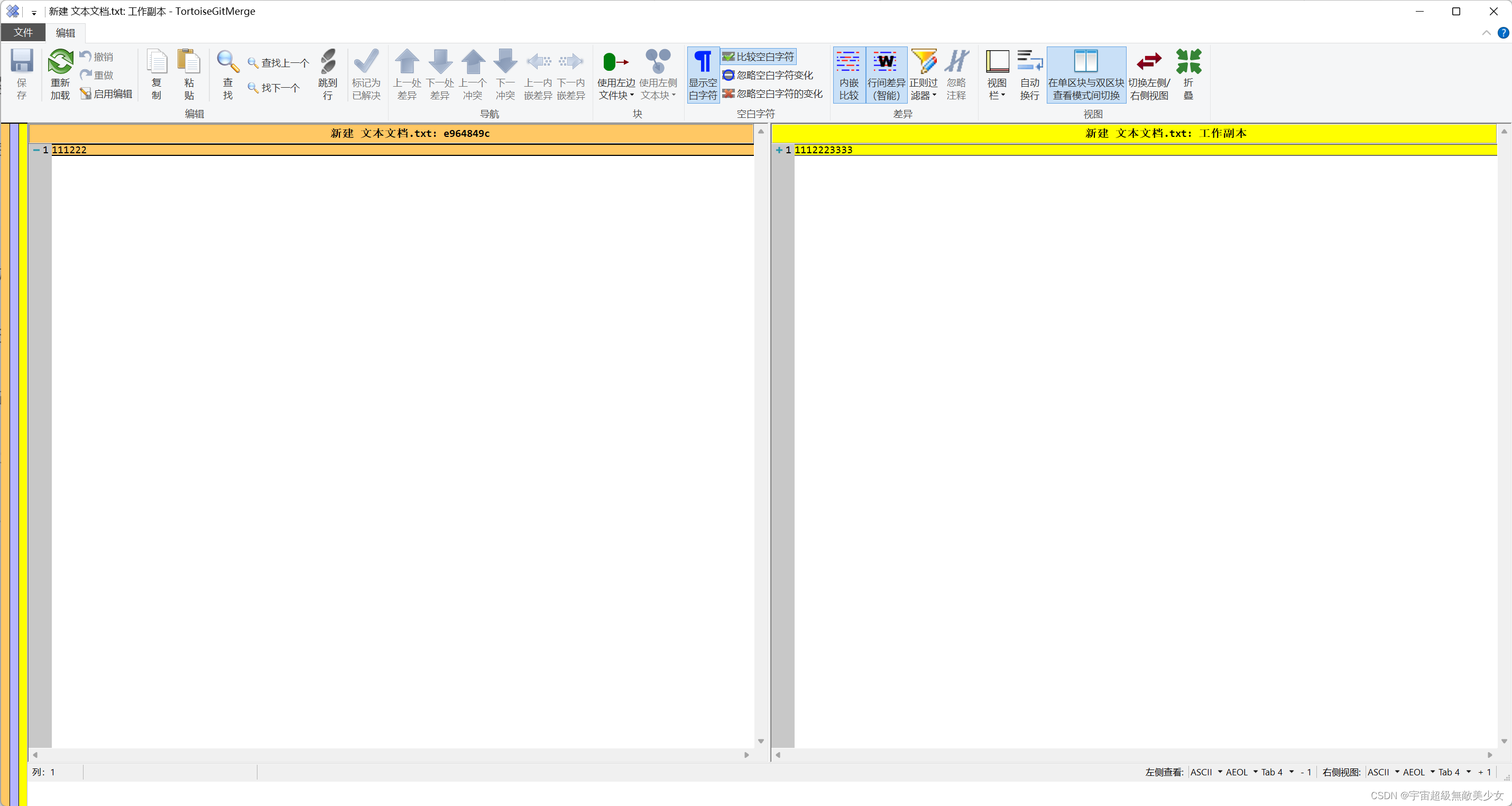Click the 列: 1 column indicator

tap(44, 772)
